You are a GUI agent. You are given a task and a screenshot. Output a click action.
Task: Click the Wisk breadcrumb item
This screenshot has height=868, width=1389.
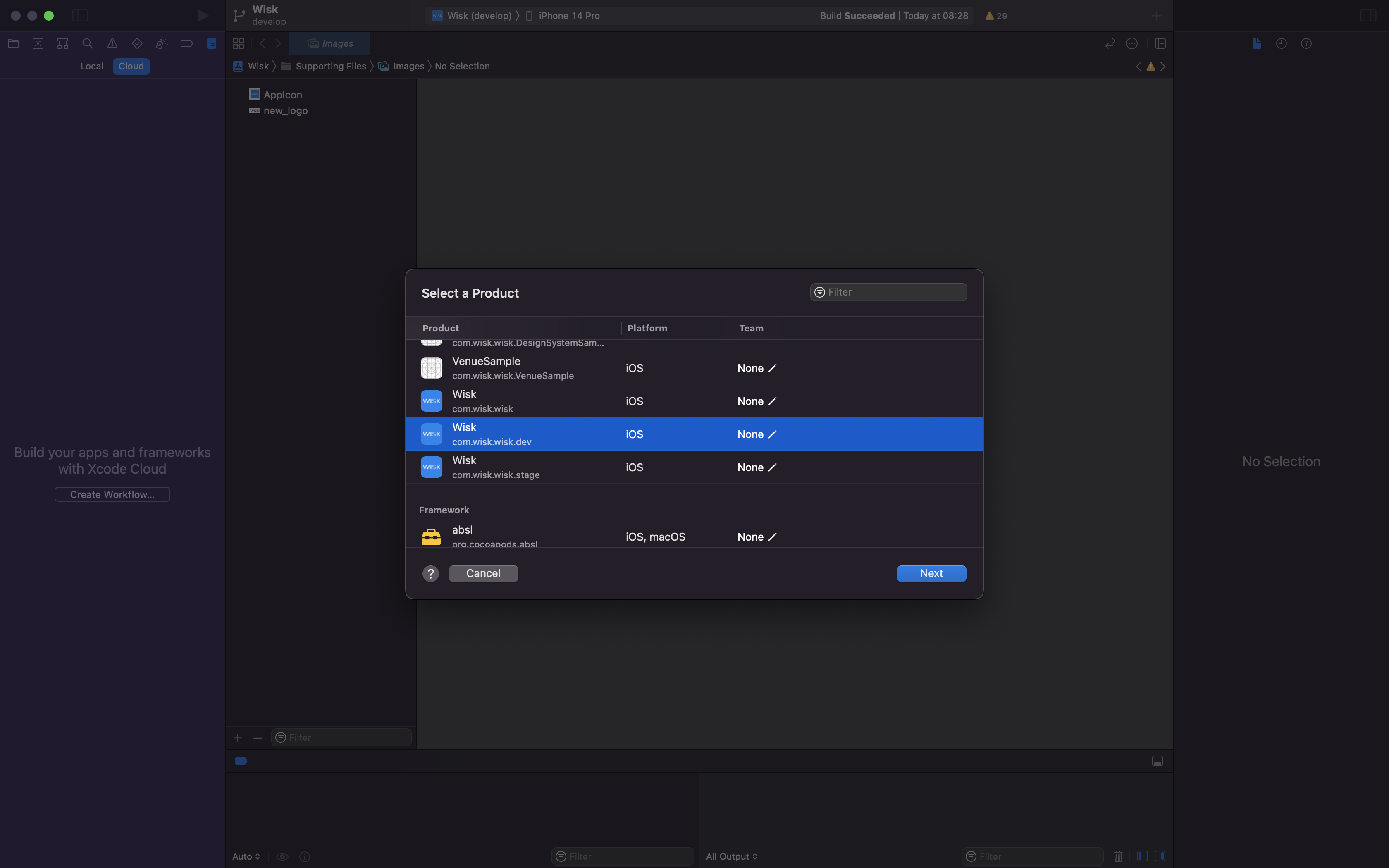251,66
